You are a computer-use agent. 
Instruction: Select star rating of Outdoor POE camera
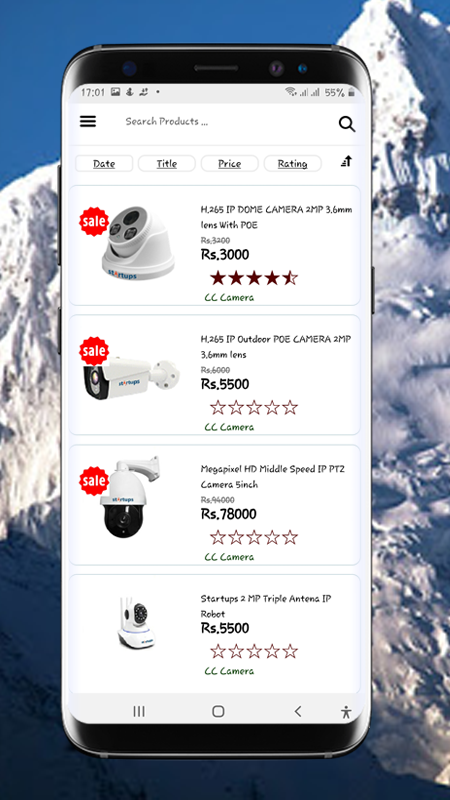click(x=254, y=408)
